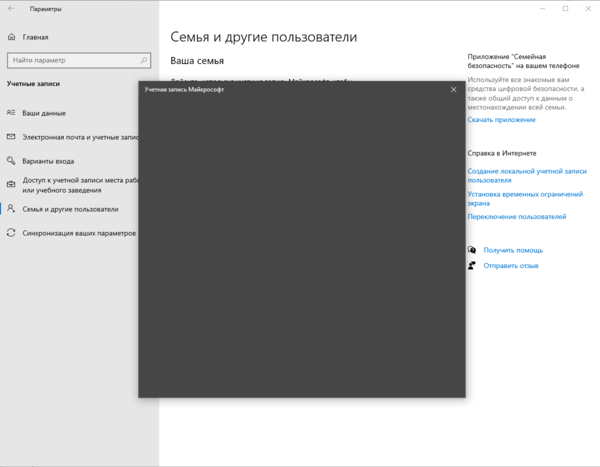Screen dimensions: 600x467
Task: Click the Скачать приложение link
Action: (x=501, y=120)
